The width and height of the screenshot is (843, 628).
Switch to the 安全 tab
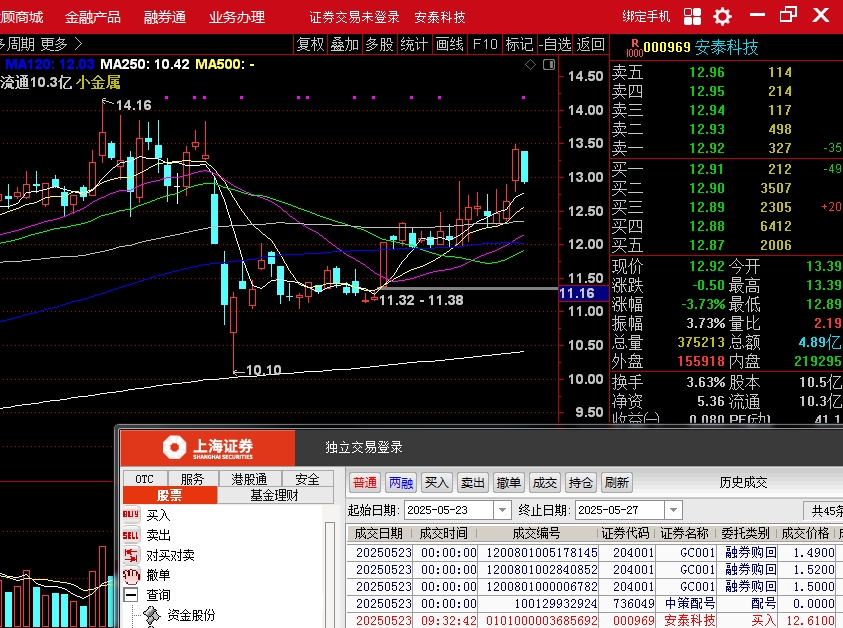click(x=308, y=479)
